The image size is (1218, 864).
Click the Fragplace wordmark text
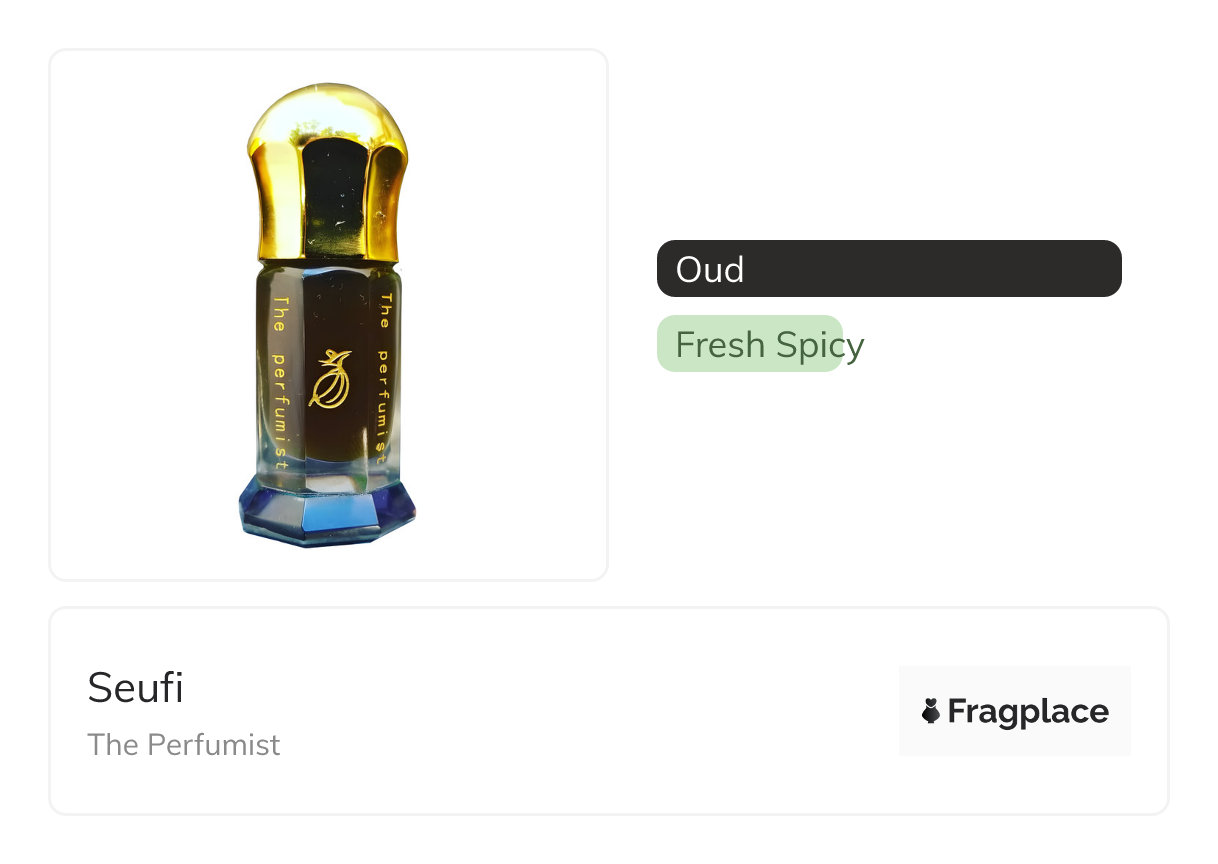tap(1028, 711)
